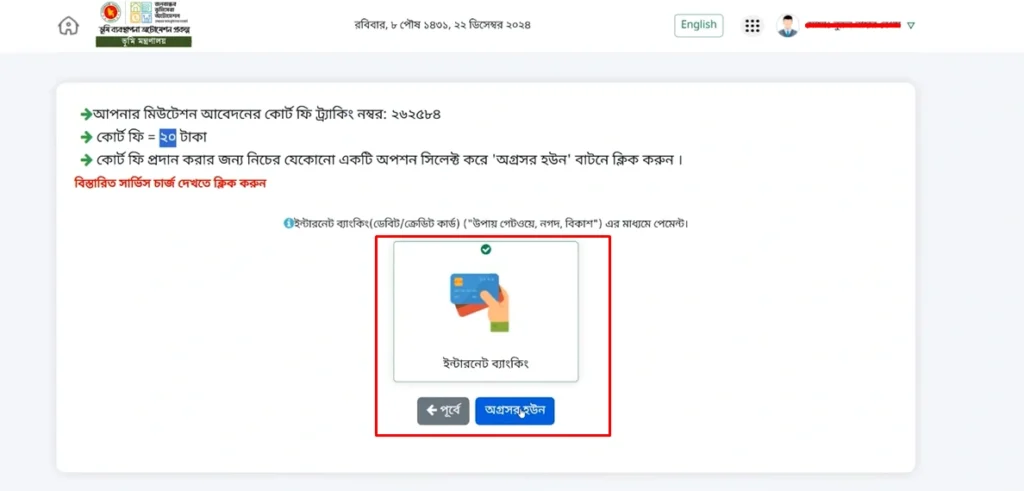1024x491 pixels.
Task: Click the land management automation logo
Action: coord(159,13)
